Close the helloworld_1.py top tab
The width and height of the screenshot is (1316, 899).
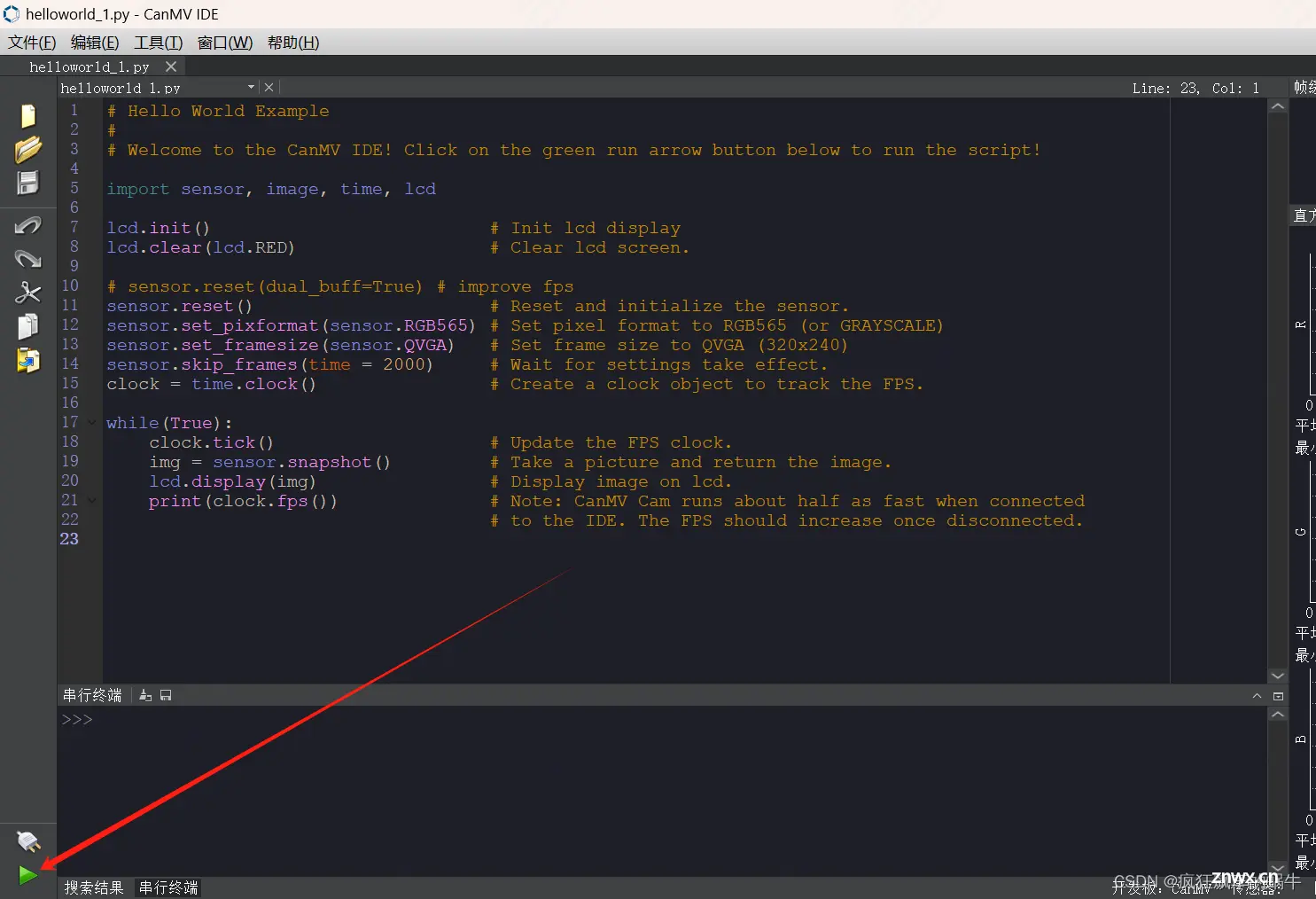point(171,66)
